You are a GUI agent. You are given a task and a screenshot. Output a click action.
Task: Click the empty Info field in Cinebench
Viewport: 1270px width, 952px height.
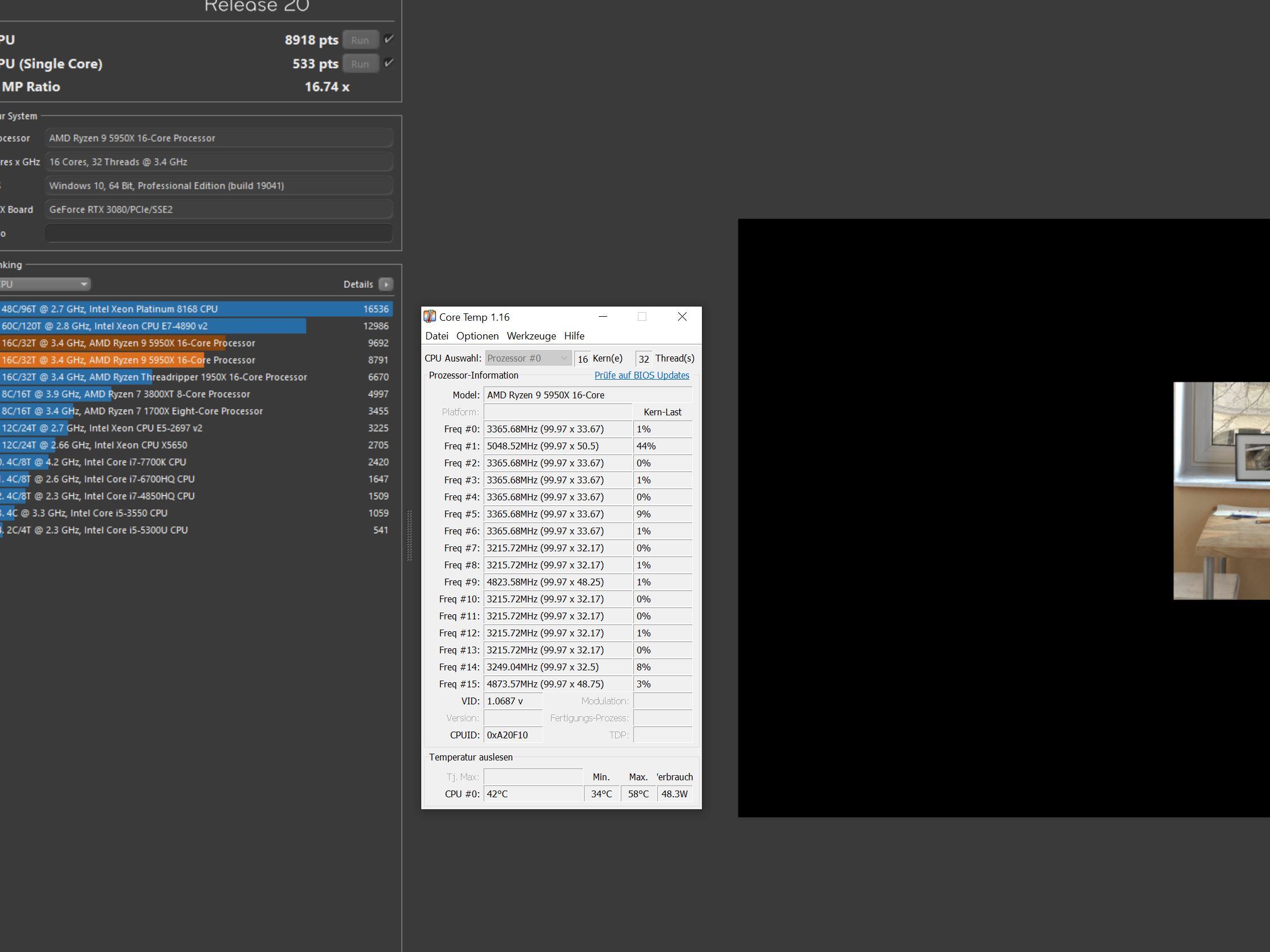(219, 233)
